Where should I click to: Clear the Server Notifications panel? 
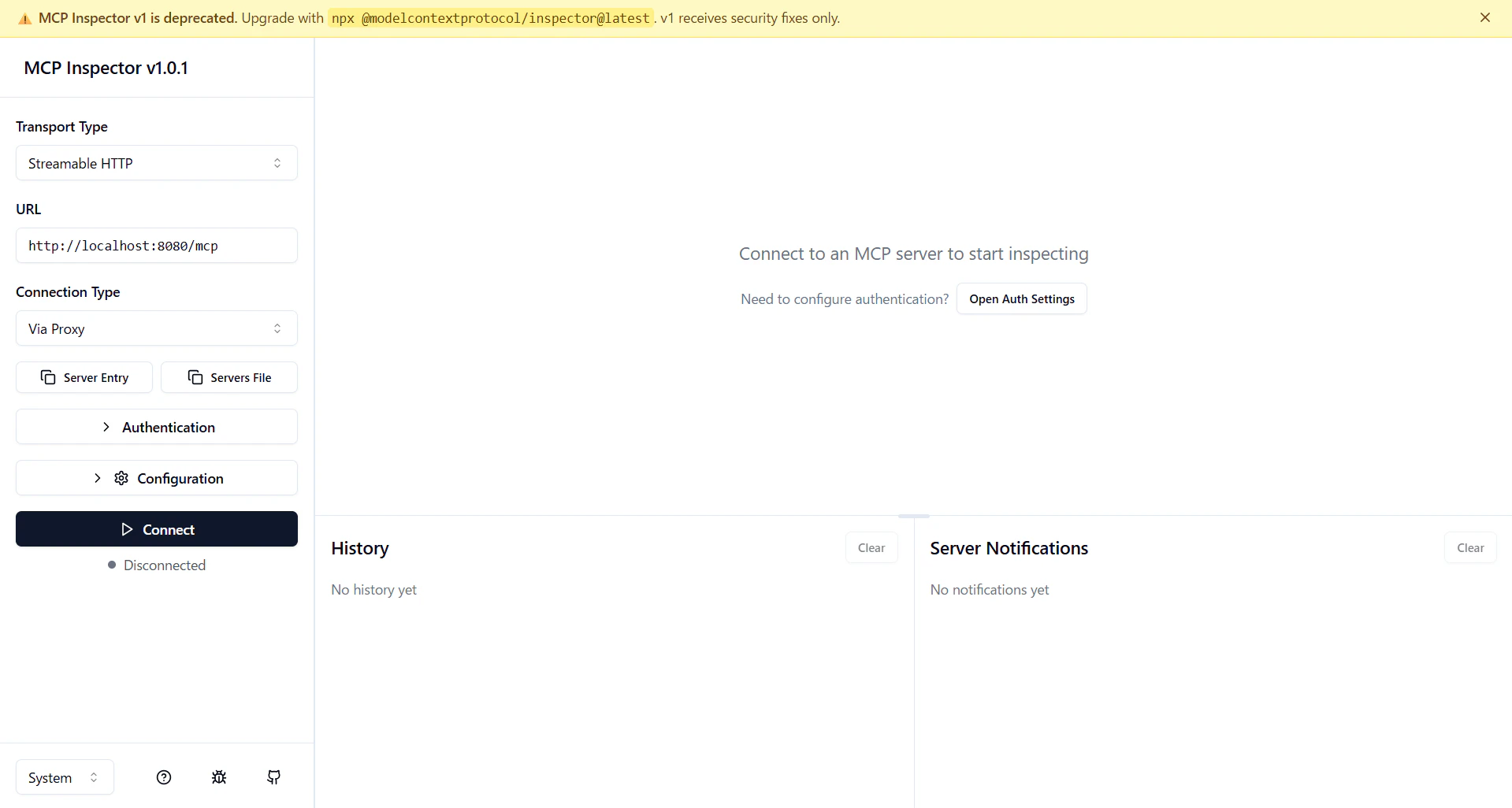pos(1470,548)
